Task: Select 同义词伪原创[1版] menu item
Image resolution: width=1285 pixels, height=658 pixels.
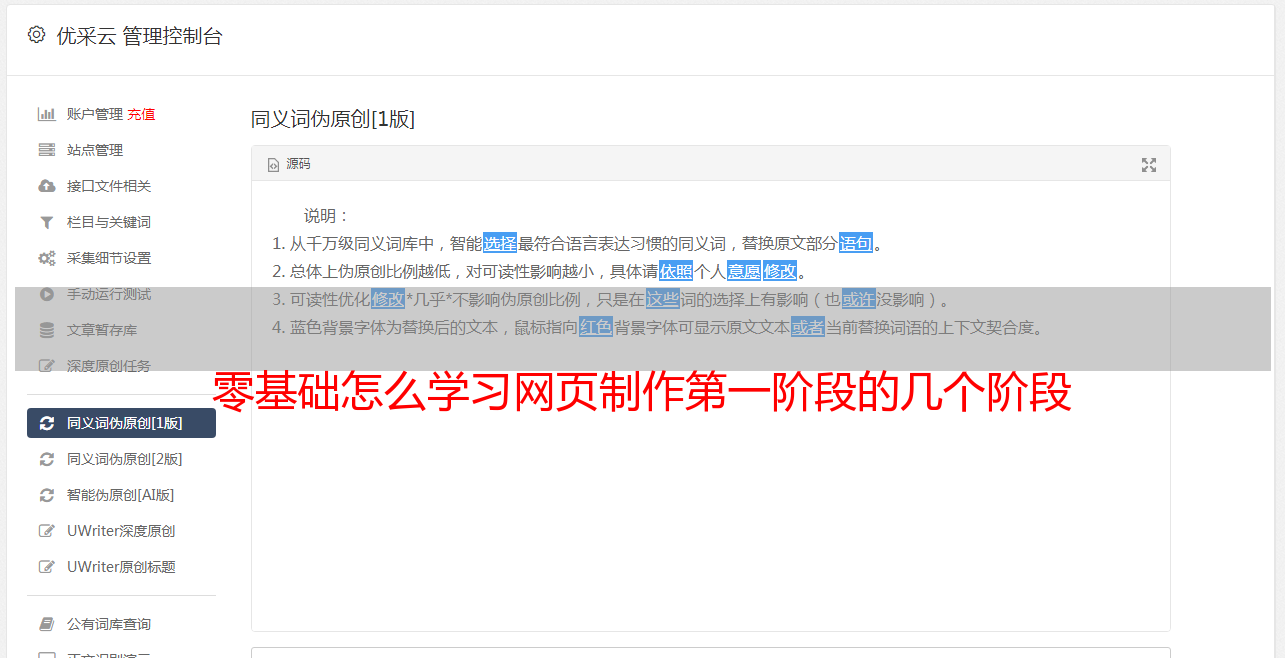Action: coord(121,423)
